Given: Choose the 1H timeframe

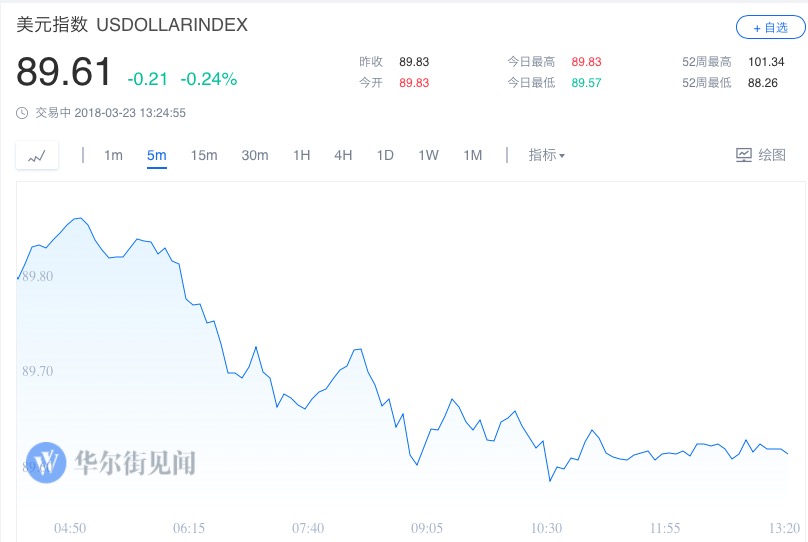Looking at the screenshot, I should point(301,155).
